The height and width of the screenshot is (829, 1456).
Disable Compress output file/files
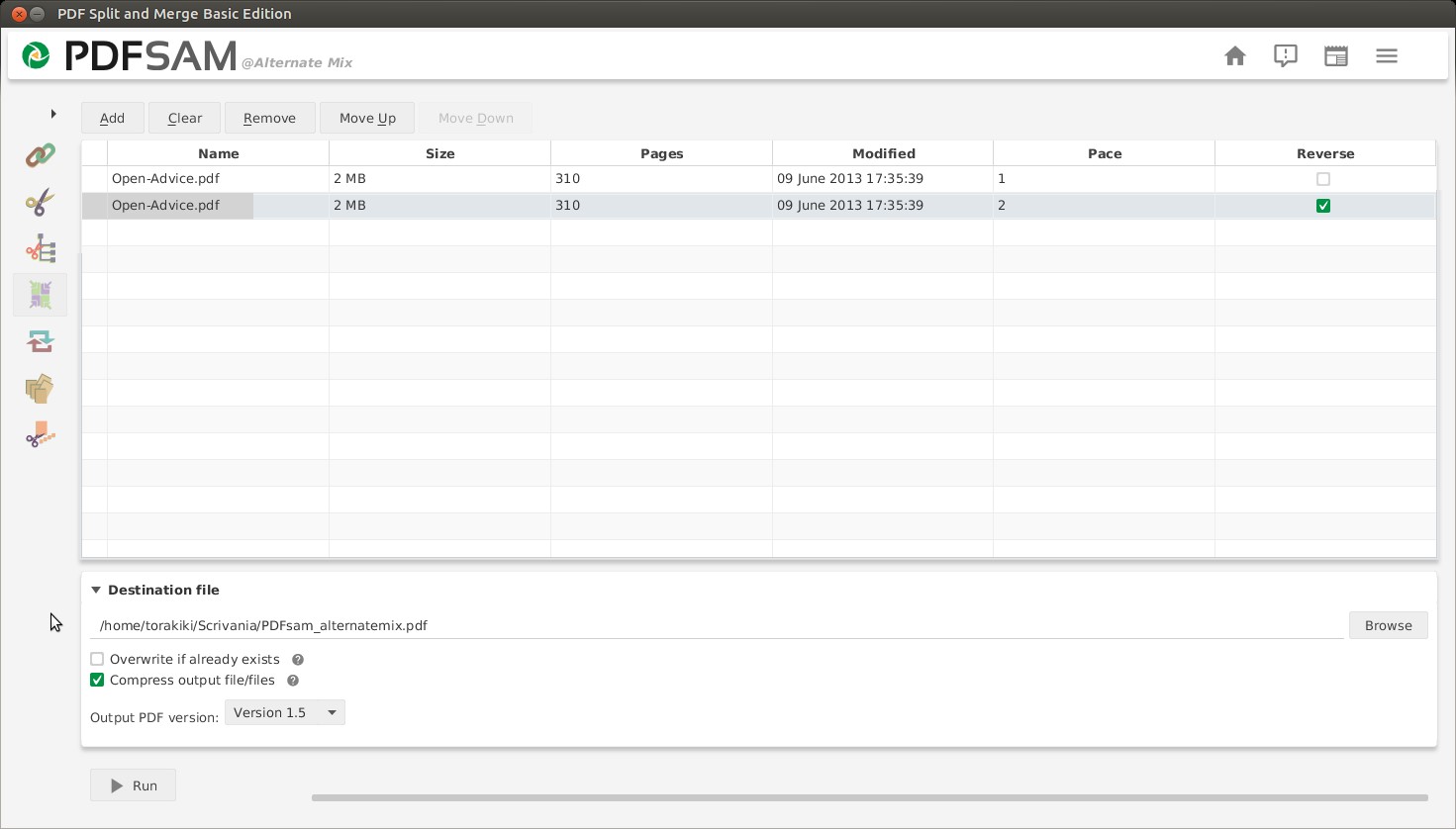pos(97,680)
